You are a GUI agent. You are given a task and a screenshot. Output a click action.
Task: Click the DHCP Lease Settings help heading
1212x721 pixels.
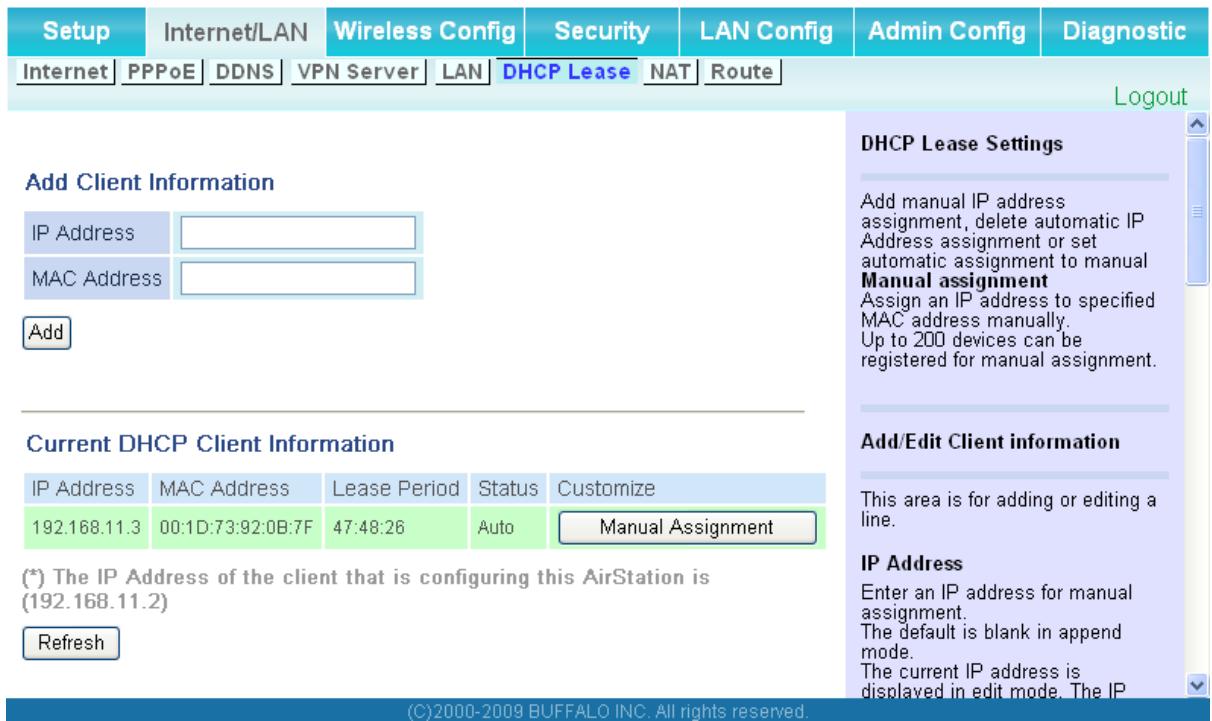[x=961, y=145]
